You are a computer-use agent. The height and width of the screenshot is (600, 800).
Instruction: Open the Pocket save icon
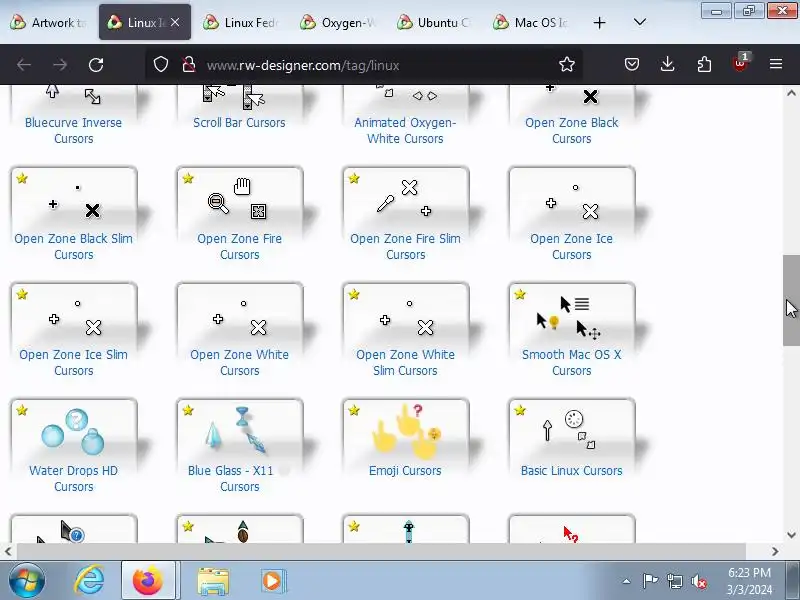point(632,64)
